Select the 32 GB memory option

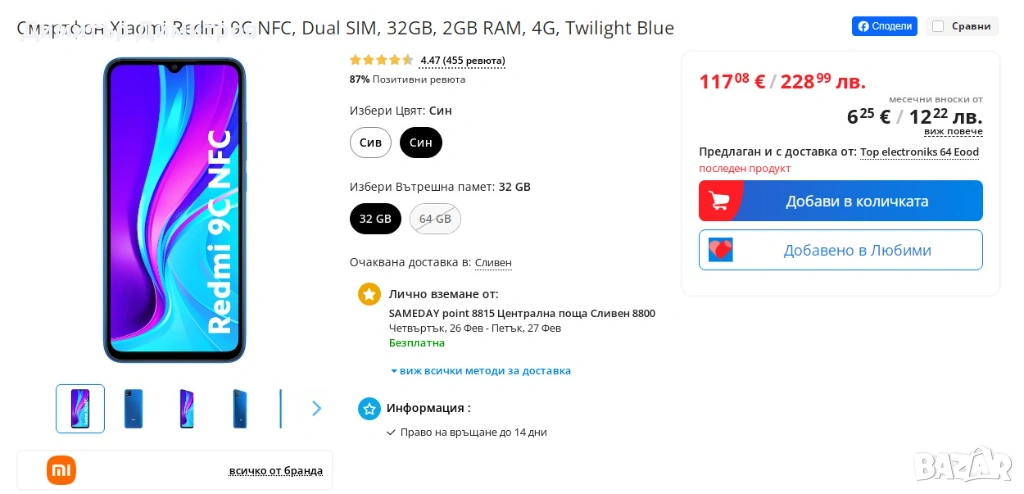(375, 219)
